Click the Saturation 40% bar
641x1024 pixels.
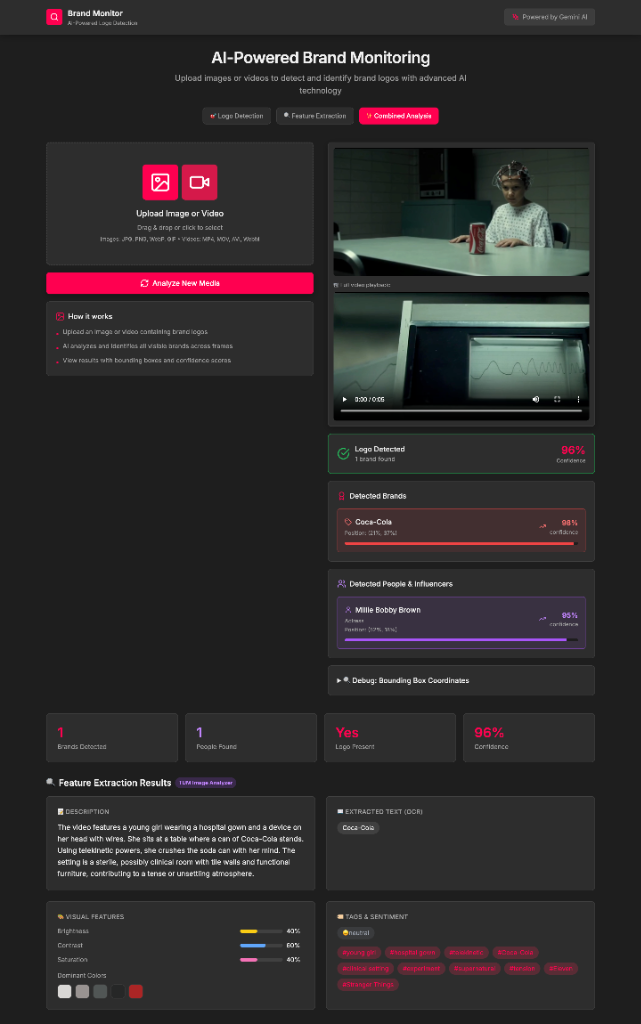pyautogui.click(x=261, y=960)
